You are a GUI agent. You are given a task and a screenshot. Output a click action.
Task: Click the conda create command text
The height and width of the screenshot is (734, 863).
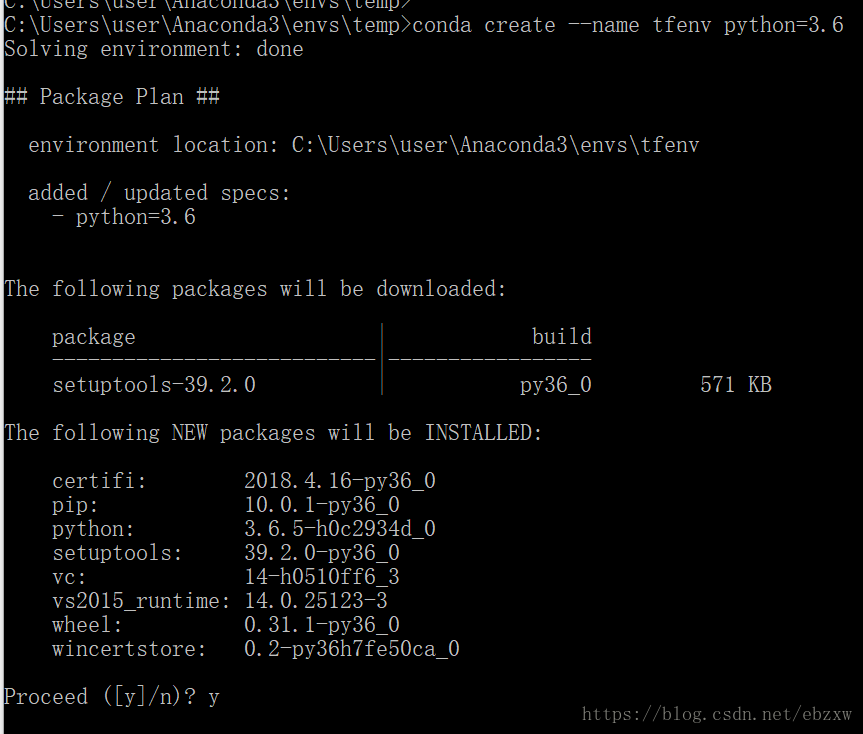[x=628, y=25]
